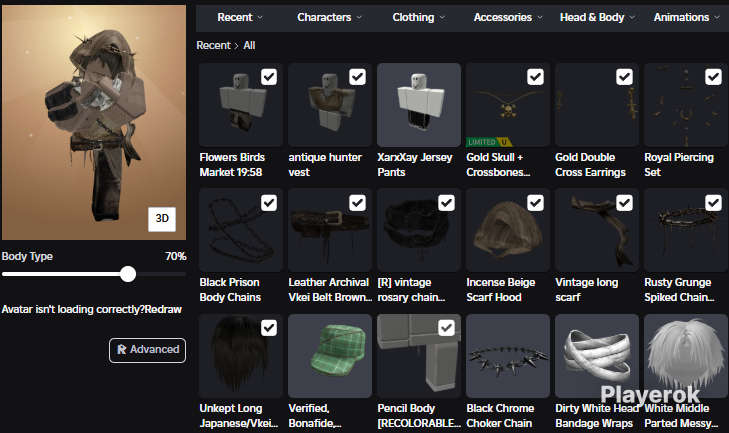Open the Clothing tab
Image resolution: width=729 pixels, height=433 pixels.
click(413, 17)
